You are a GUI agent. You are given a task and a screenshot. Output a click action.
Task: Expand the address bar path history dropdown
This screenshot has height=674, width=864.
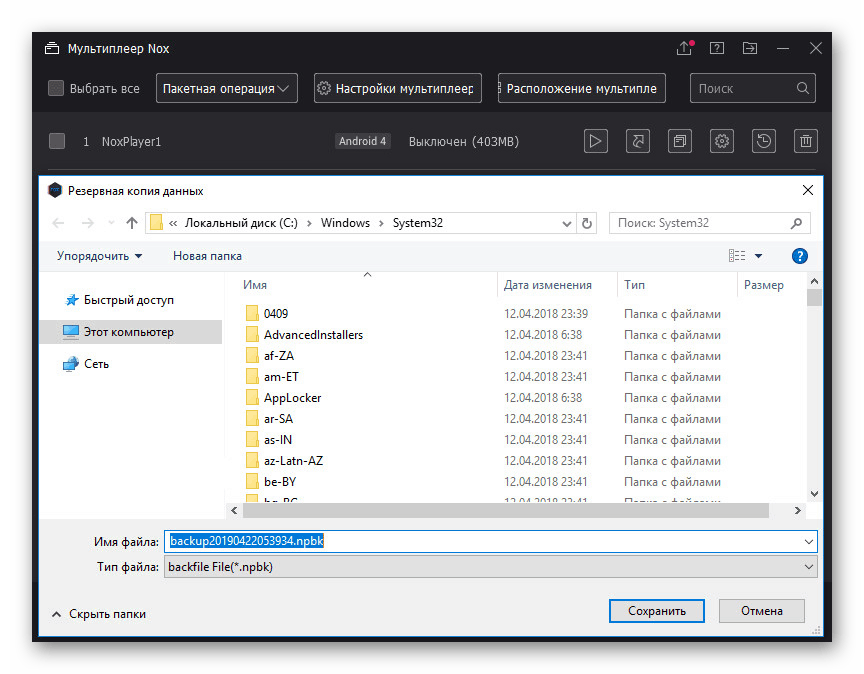[566, 223]
